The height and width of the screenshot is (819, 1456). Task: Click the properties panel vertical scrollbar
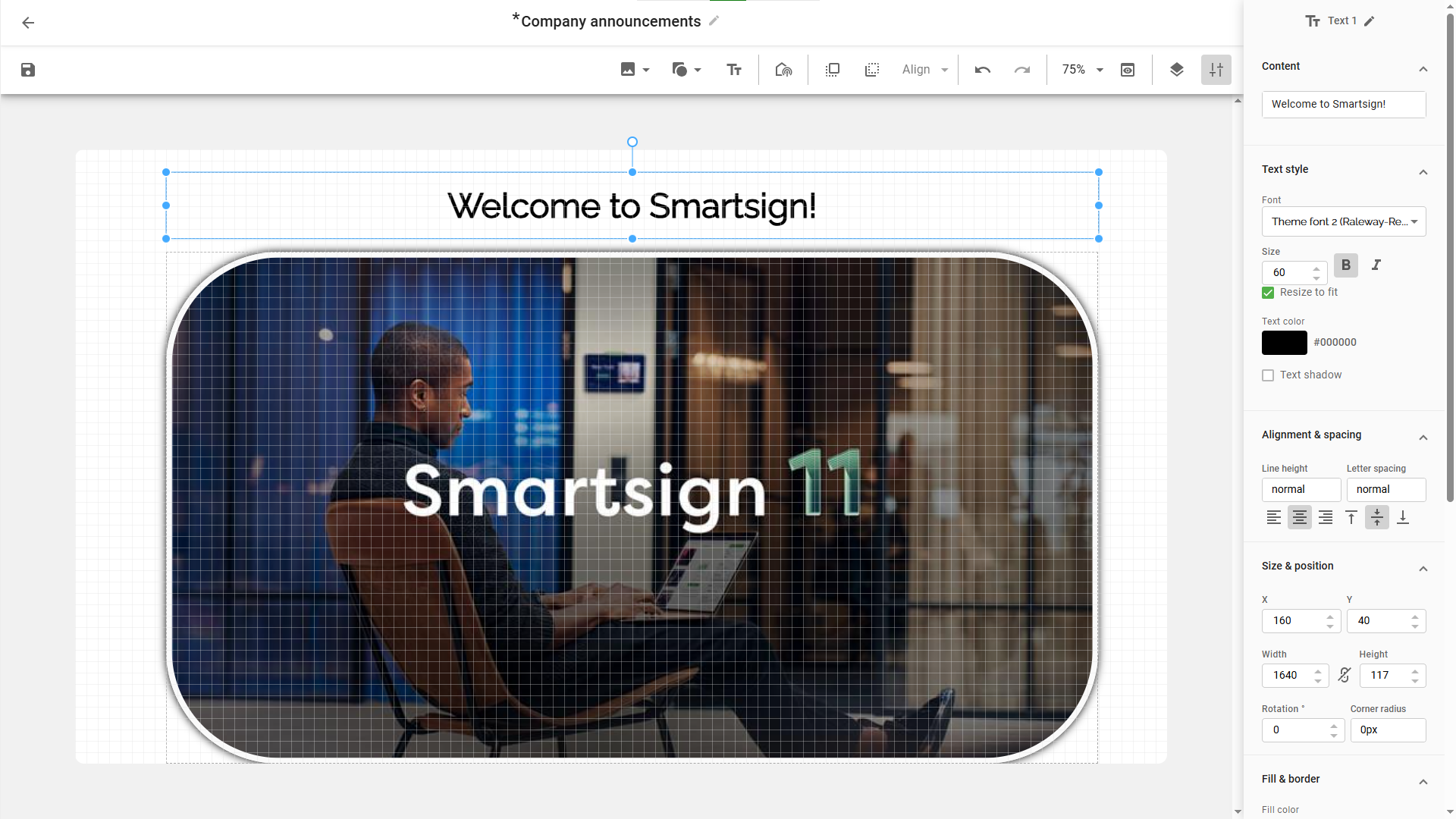pos(1450,258)
